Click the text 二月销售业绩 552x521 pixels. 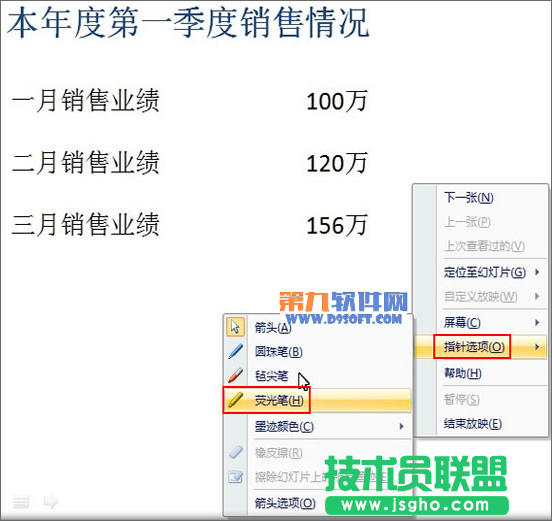86,162
